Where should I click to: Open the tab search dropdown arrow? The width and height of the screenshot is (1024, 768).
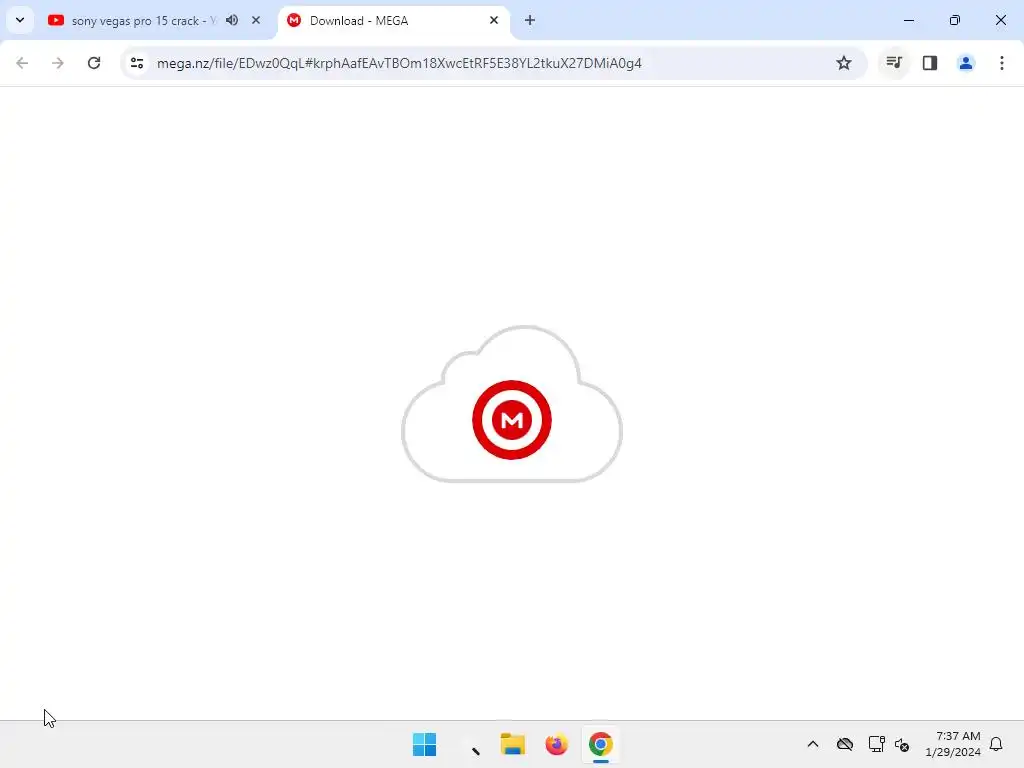20,20
